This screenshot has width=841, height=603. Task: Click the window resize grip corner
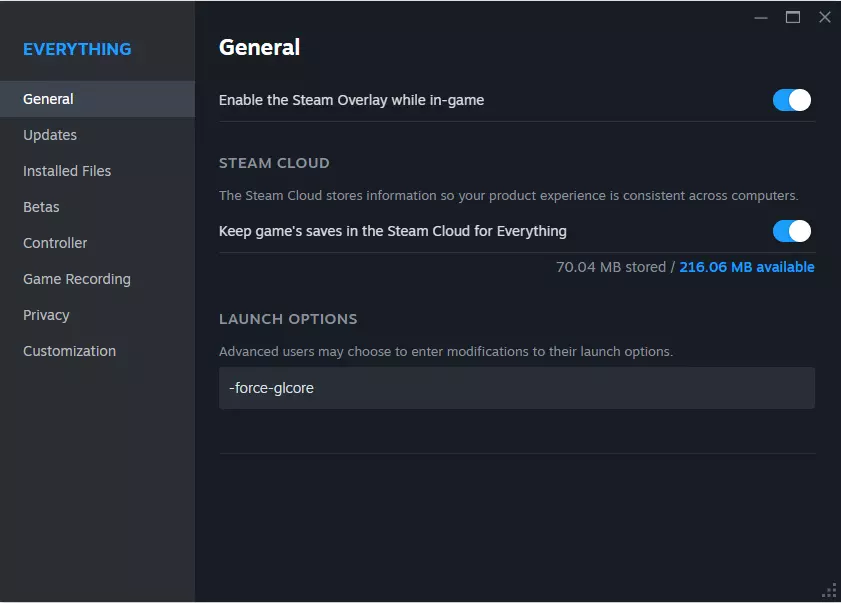[829, 591]
